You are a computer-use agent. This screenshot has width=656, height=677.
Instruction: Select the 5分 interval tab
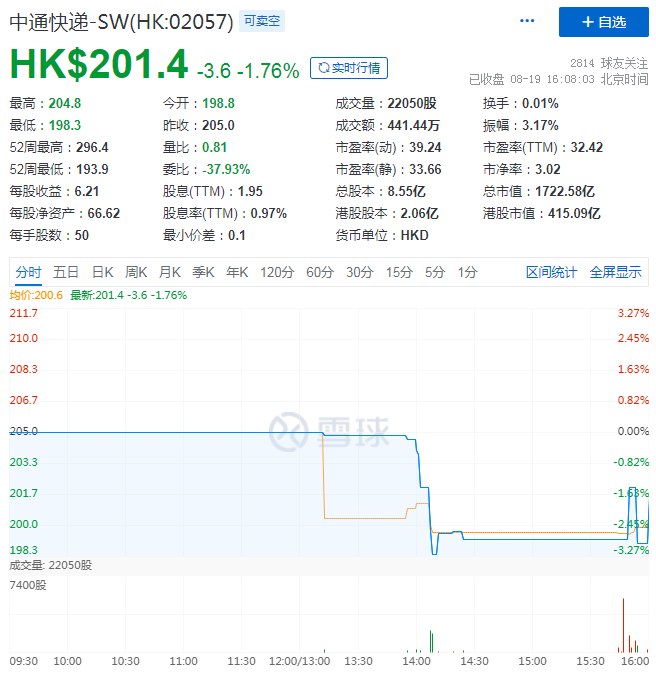435,272
